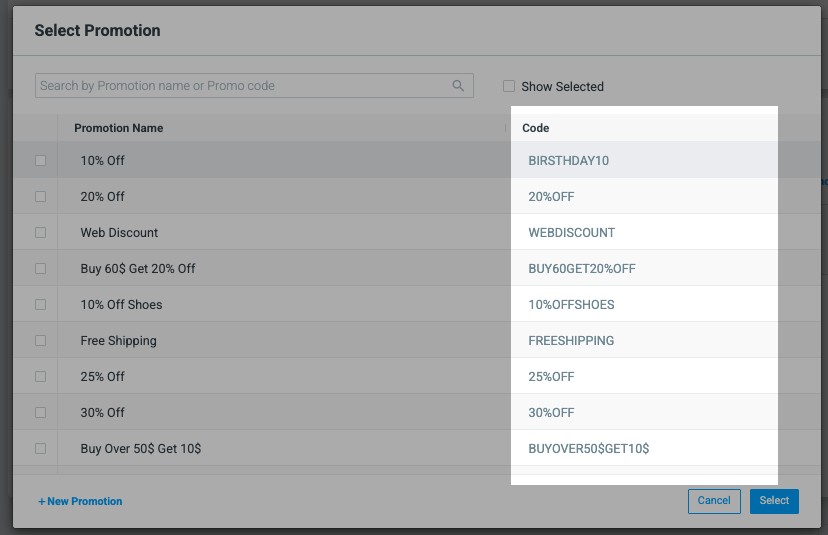This screenshot has height=535, width=828.
Task: Click the search magnifier icon
Action: coord(458,86)
